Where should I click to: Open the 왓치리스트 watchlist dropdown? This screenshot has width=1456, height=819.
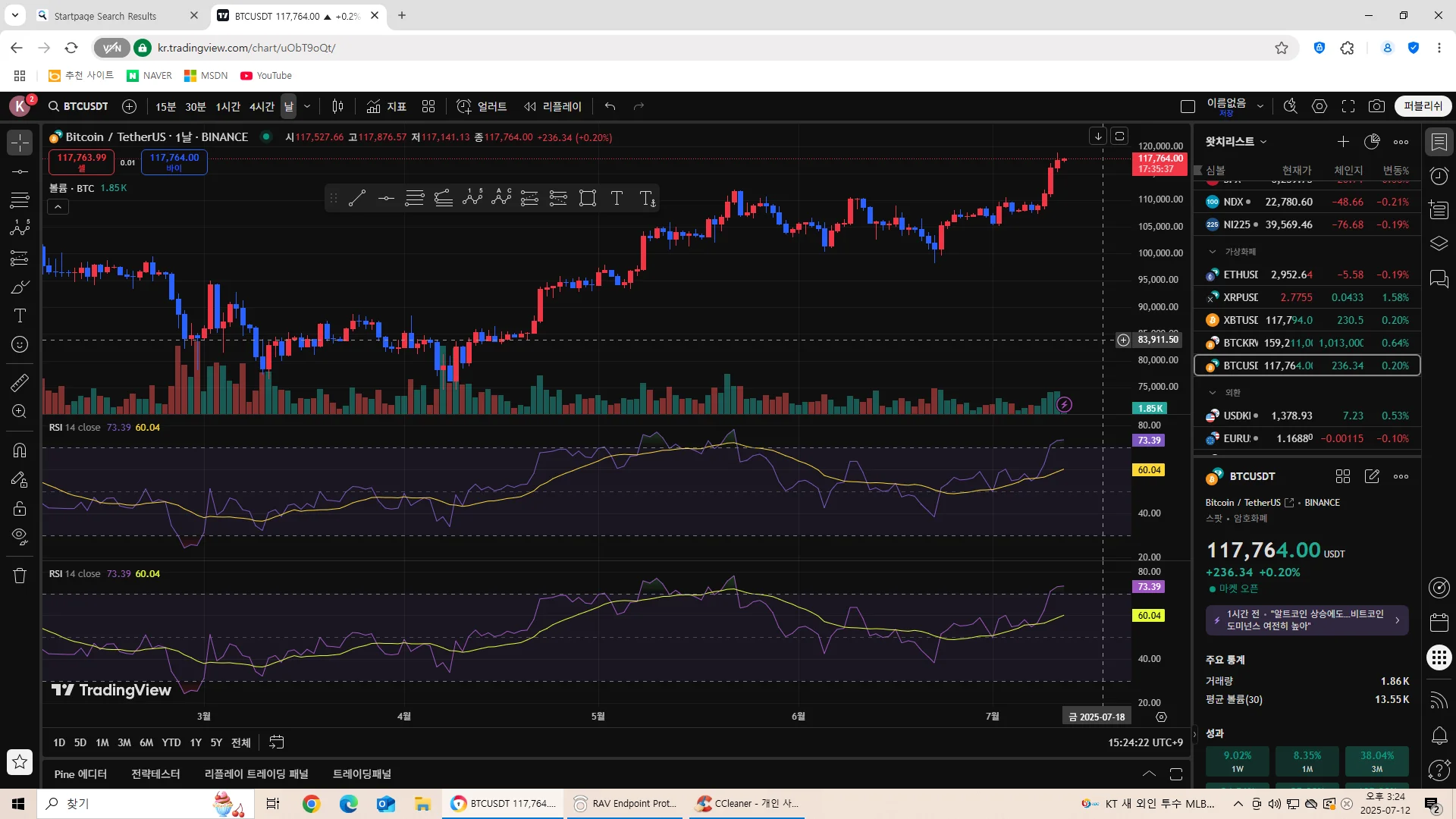[1236, 142]
